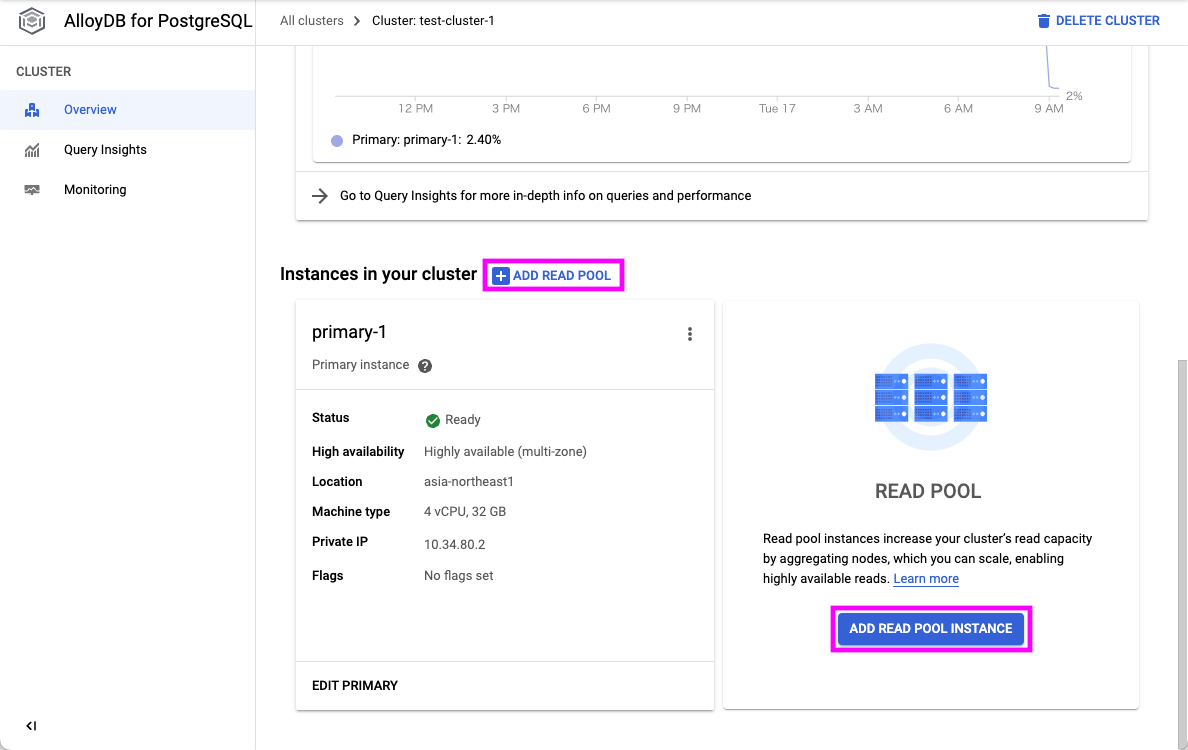
Task: Click the '3 AM' chart axis label
Action: click(x=868, y=108)
